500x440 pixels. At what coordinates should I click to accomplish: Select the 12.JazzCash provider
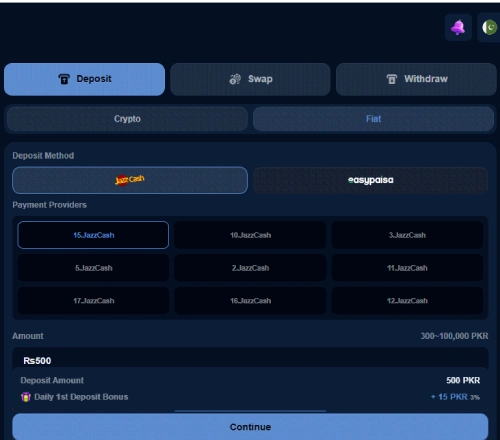pyautogui.click(x=407, y=301)
